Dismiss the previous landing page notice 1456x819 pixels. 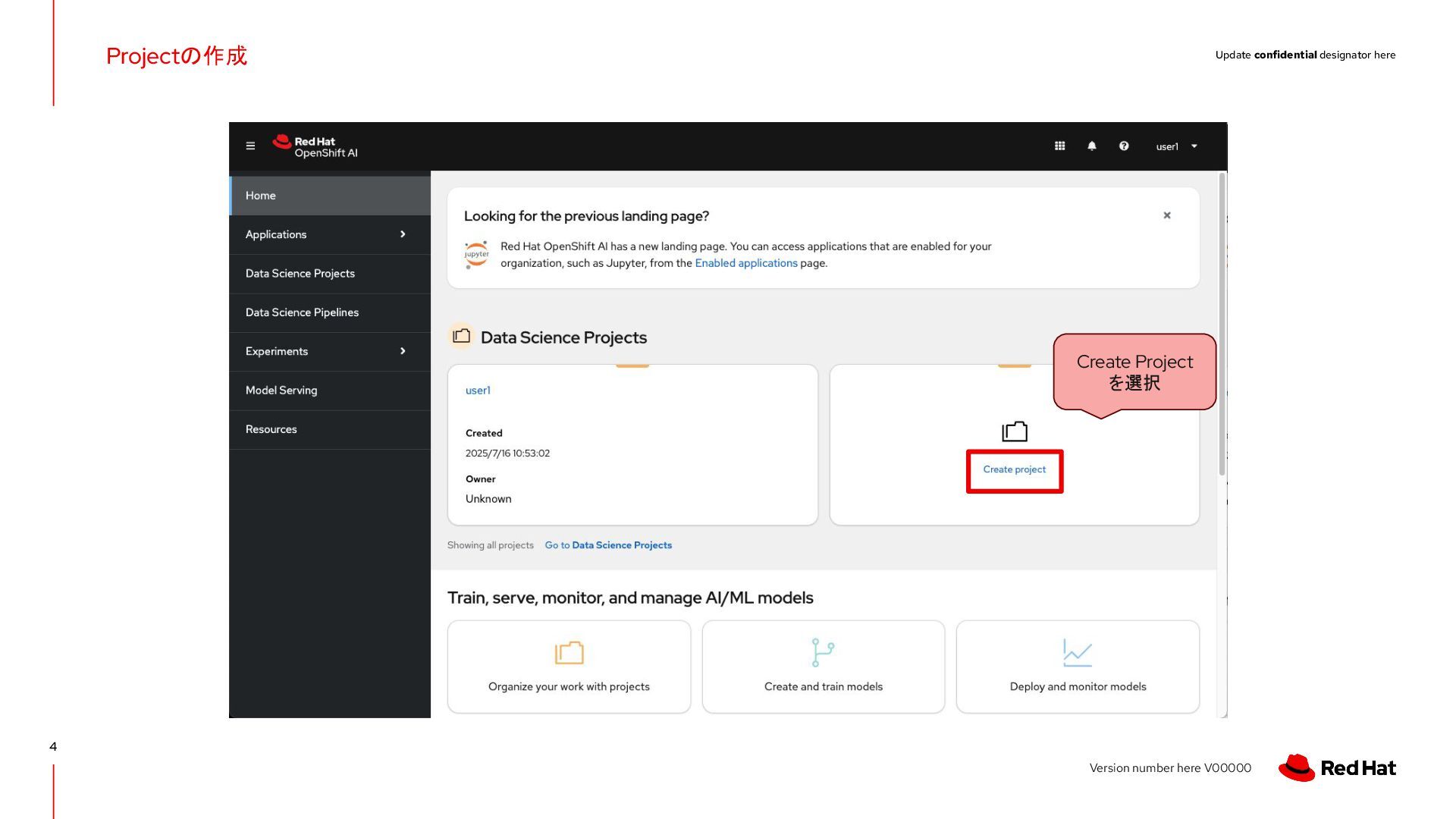1167,215
